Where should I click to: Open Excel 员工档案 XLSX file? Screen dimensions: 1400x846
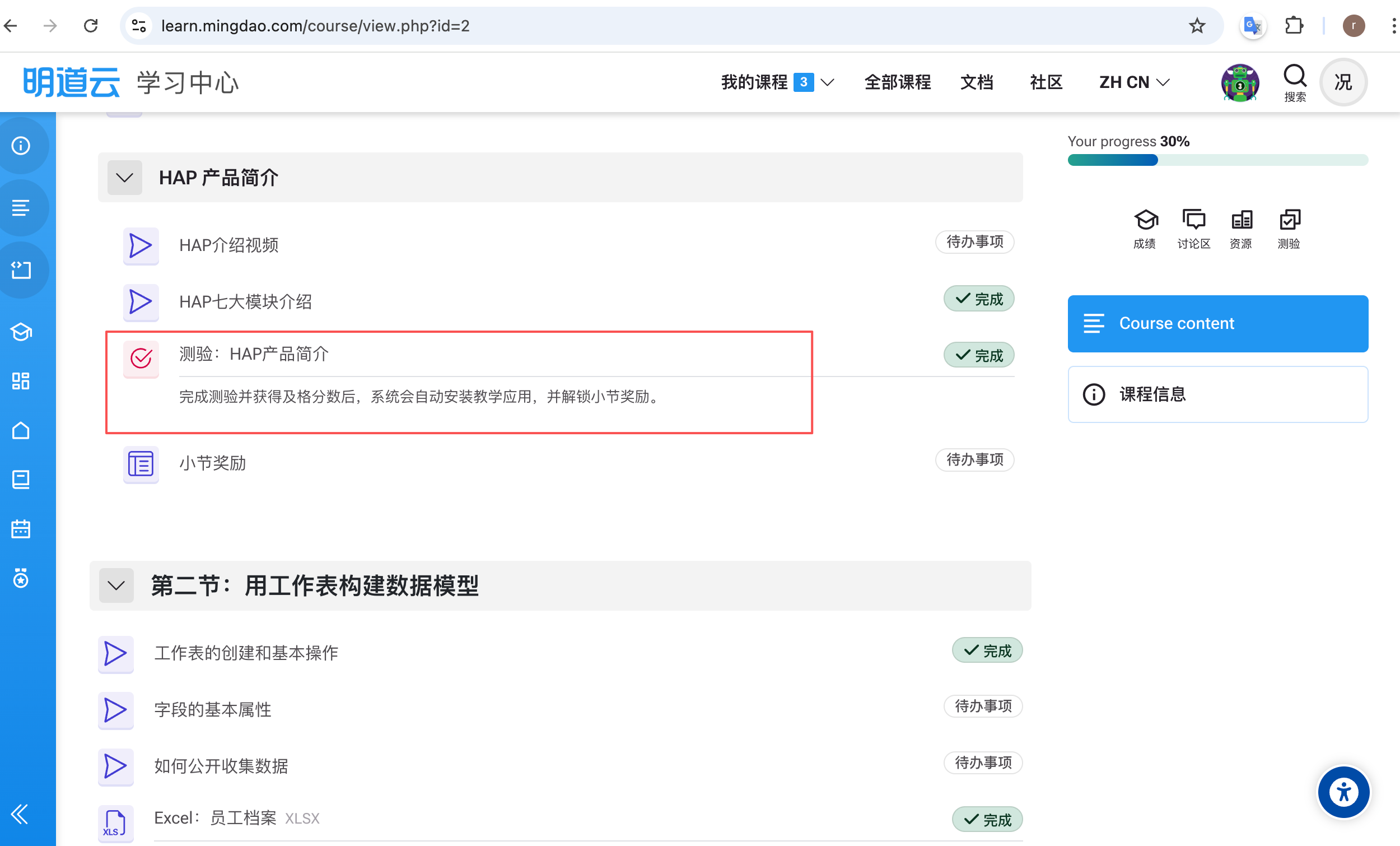click(x=243, y=818)
